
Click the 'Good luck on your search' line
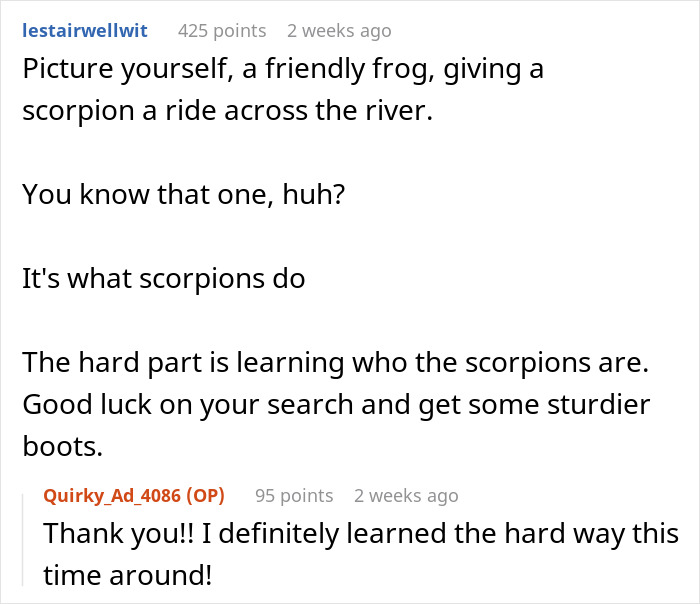tap(336, 405)
